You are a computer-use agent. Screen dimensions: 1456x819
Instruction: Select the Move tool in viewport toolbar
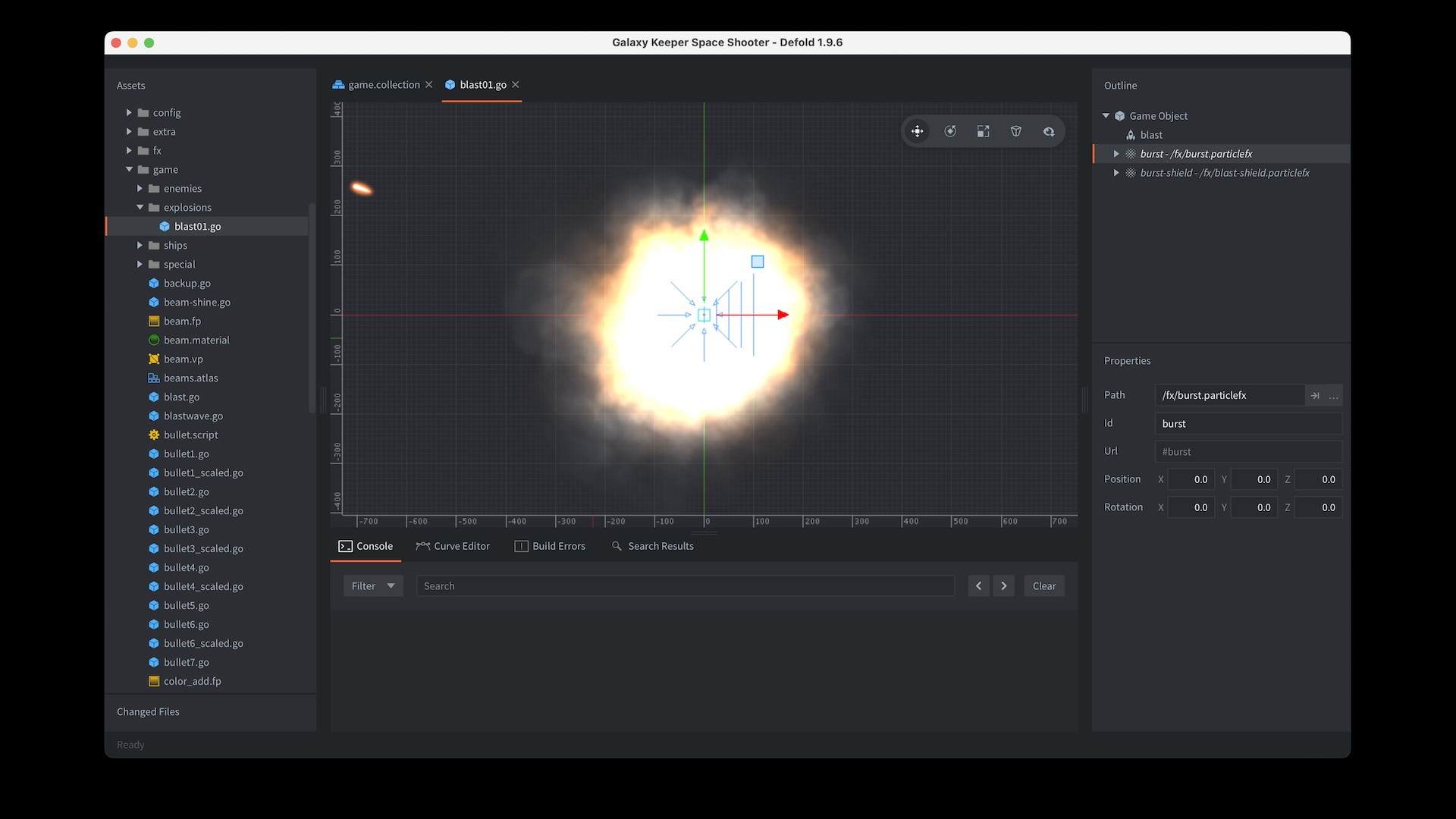918,131
